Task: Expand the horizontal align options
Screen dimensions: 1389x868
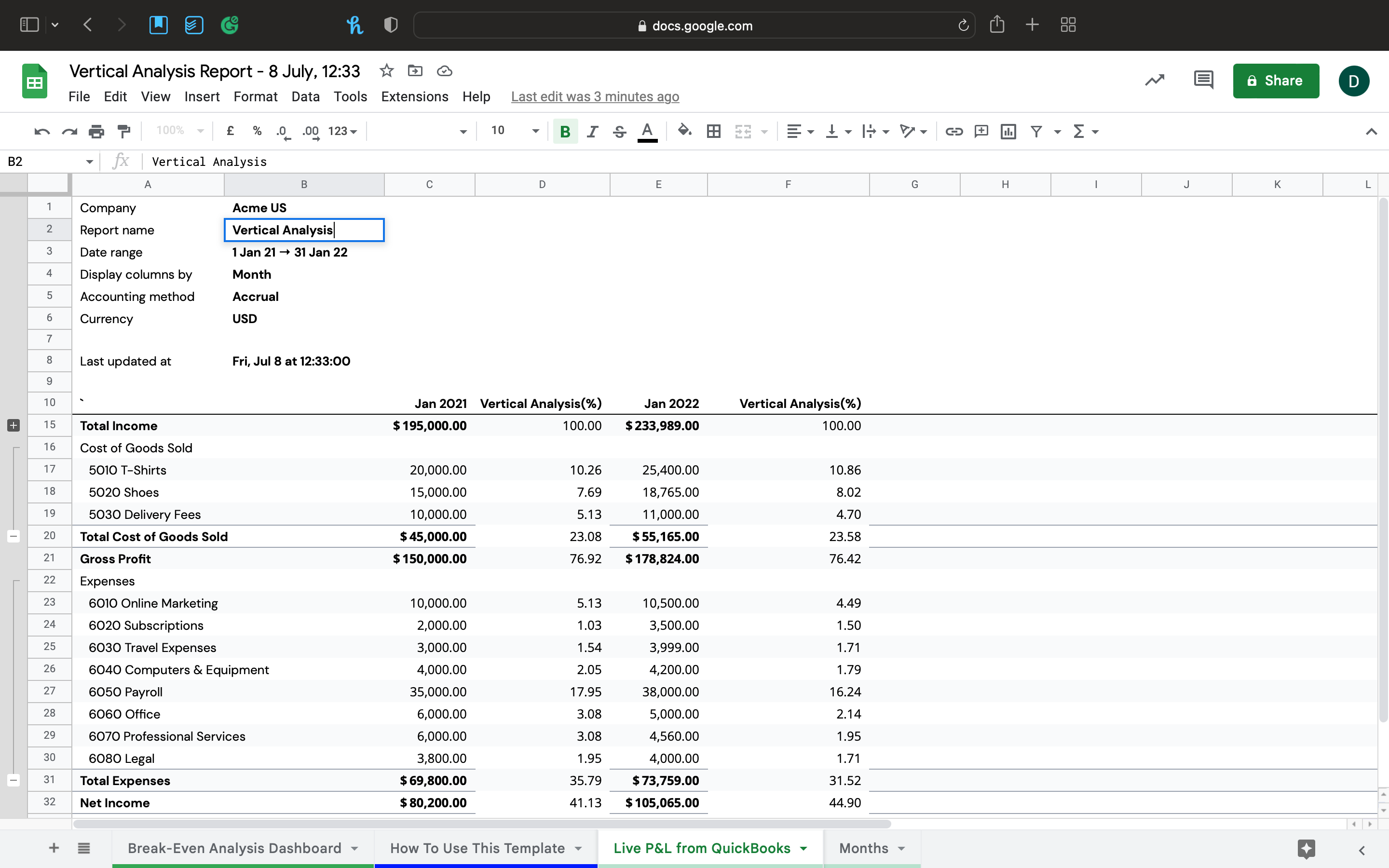Action: click(x=812, y=131)
